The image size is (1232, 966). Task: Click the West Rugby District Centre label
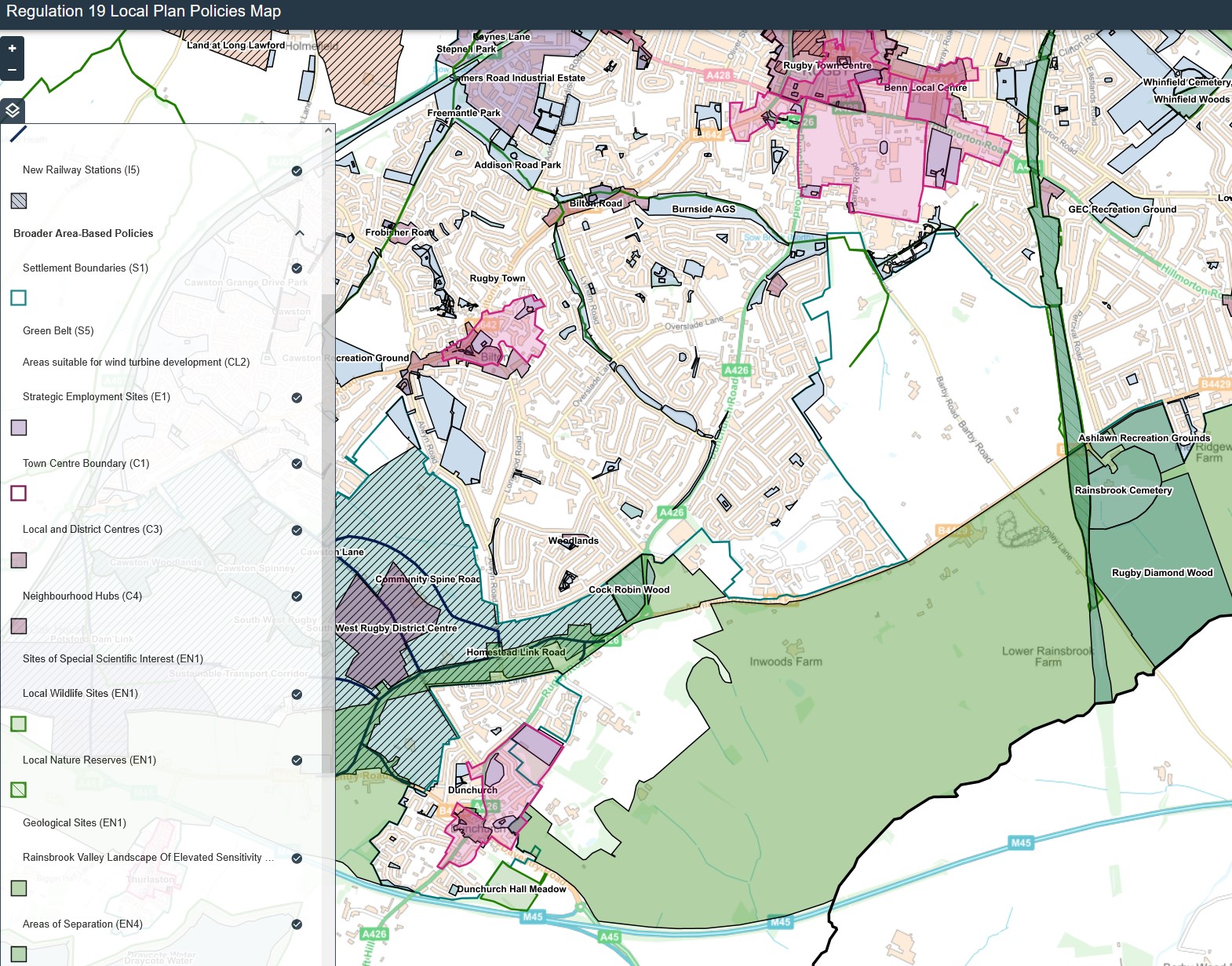pos(396,629)
